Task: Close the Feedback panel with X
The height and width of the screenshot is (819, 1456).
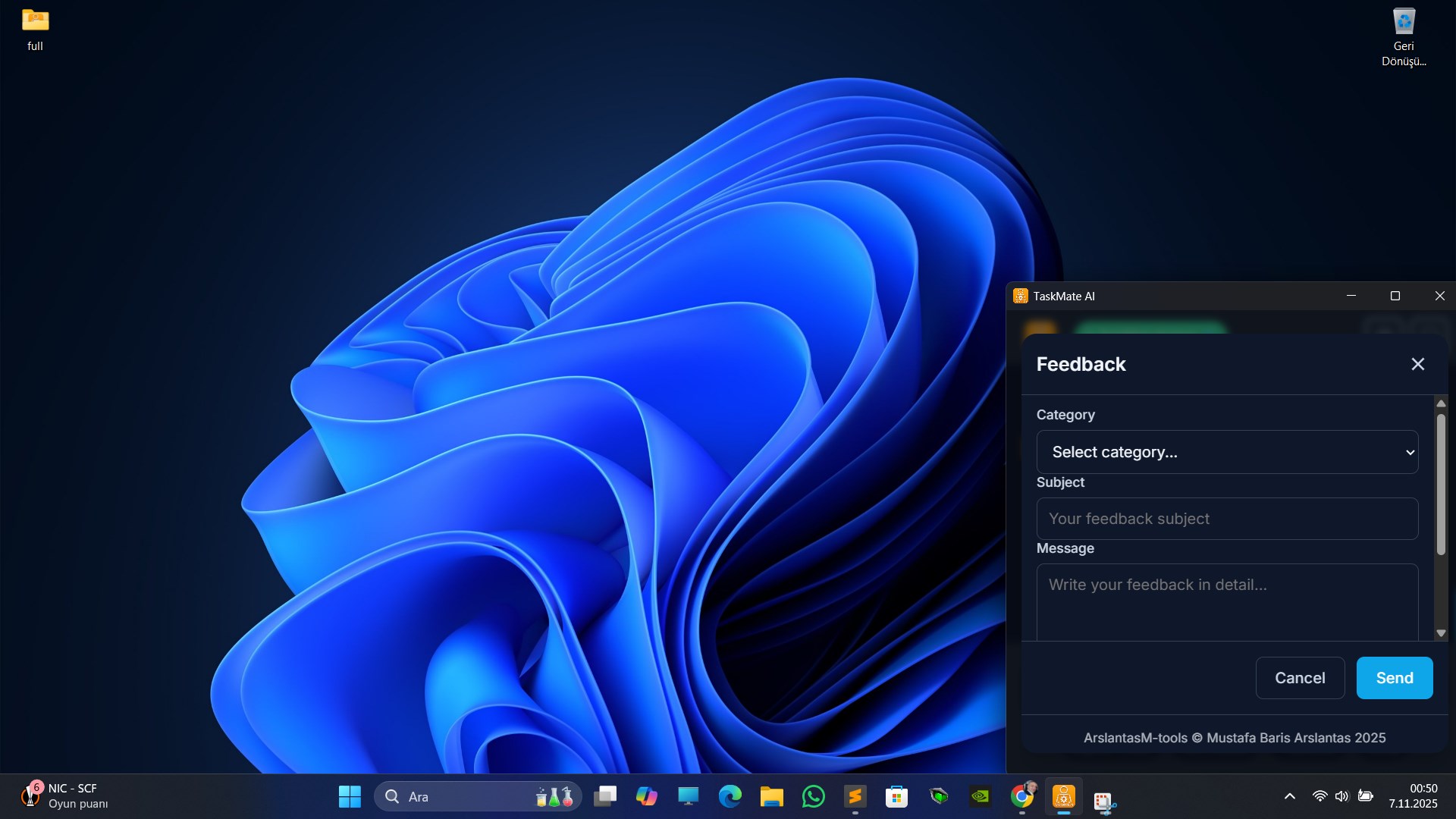Action: tap(1417, 364)
